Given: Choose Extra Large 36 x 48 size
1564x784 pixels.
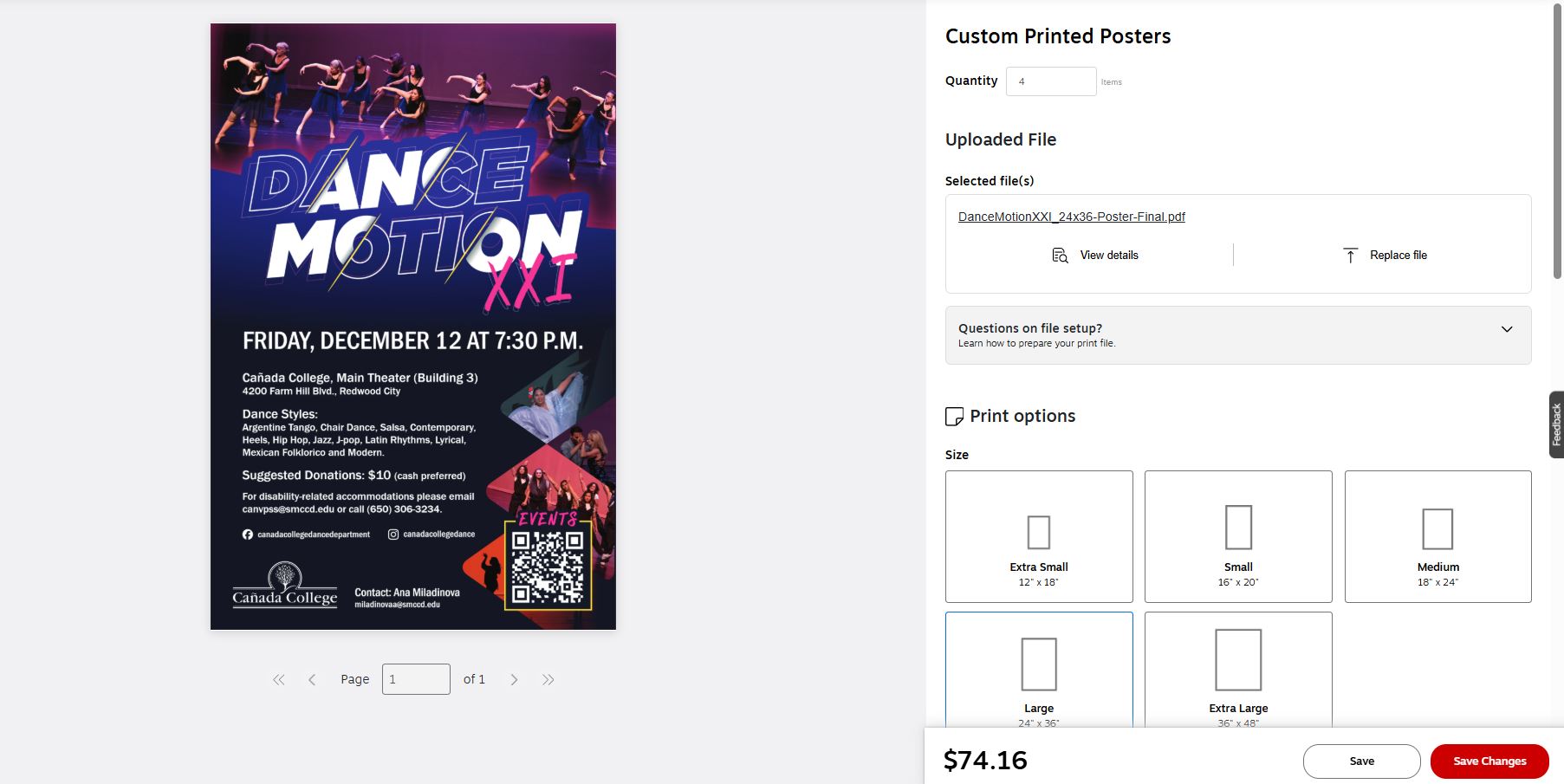Looking at the screenshot, I should 1238,670.
